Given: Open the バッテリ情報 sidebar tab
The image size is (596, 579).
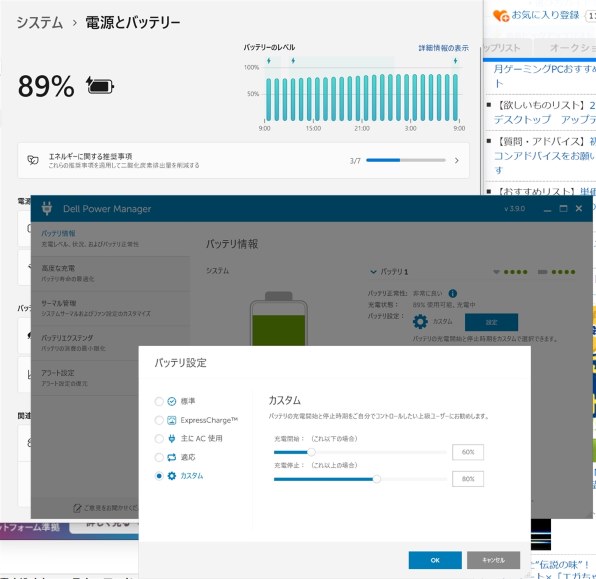Looking at the screenshot, I should tap(110, 239).
